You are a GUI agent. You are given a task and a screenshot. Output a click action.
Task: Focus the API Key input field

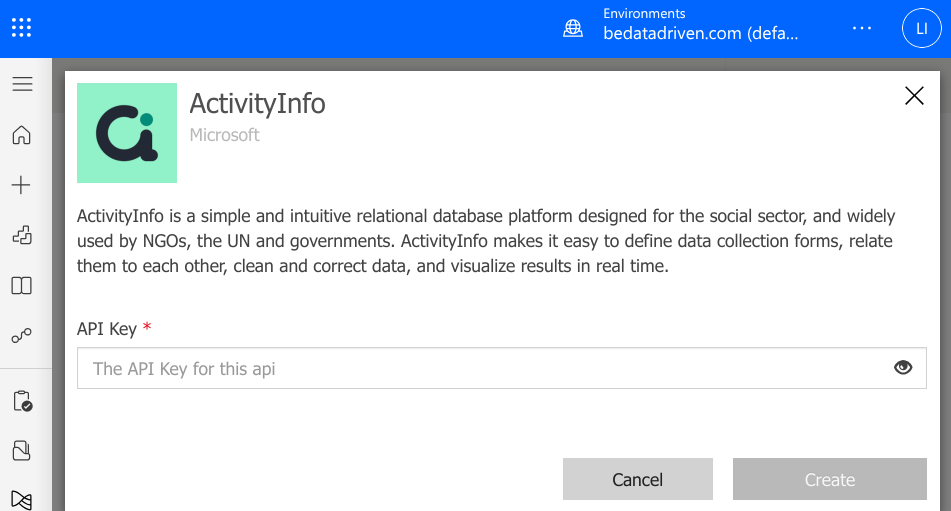502,368
